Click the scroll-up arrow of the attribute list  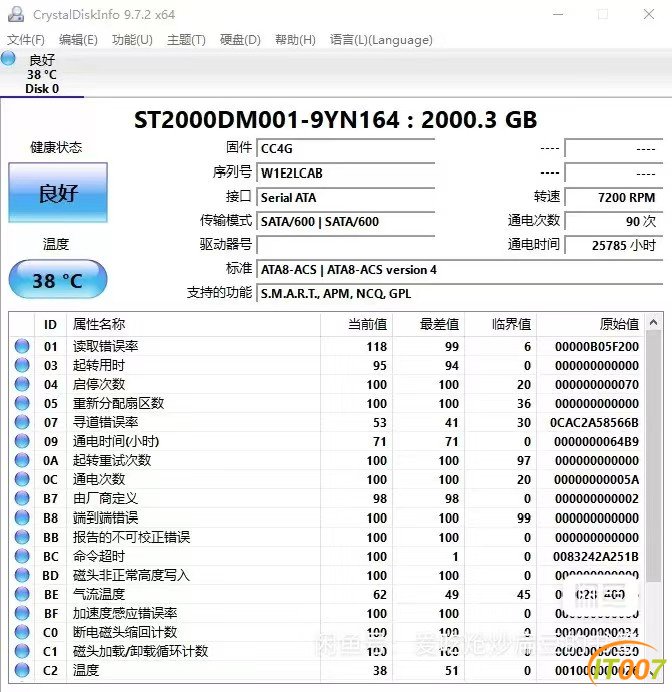click(x=653, y=323)
